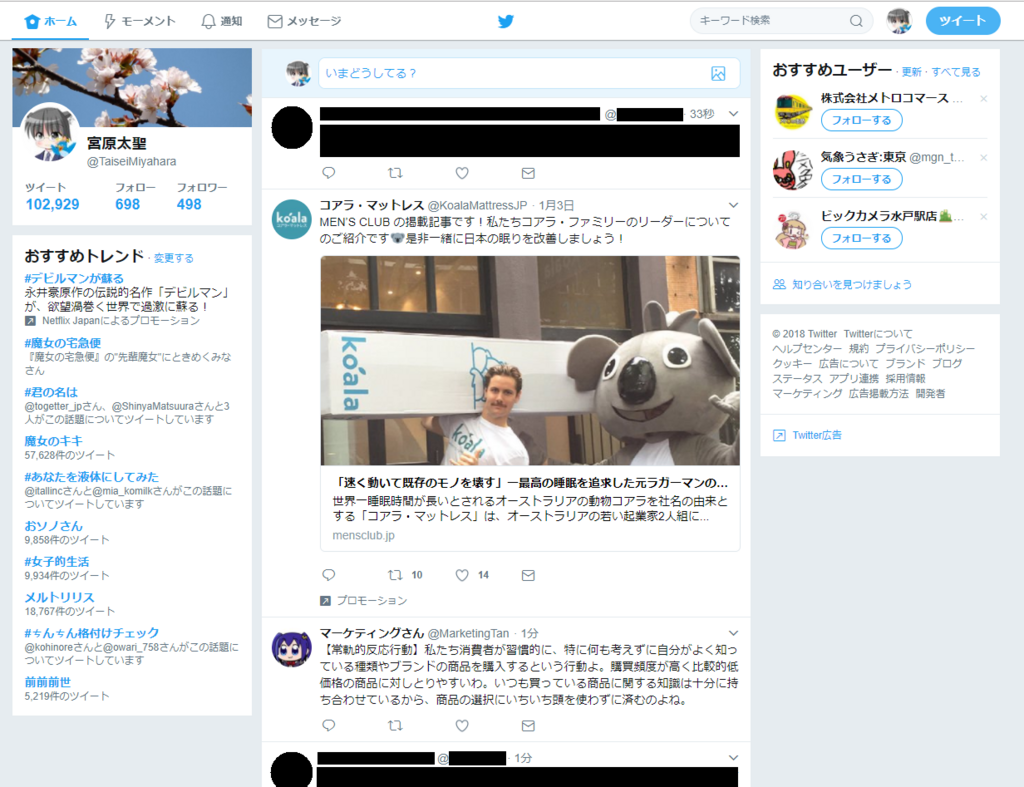Click the followers count 498
The height and width of the screenshot is (787, 1024).
189,204
